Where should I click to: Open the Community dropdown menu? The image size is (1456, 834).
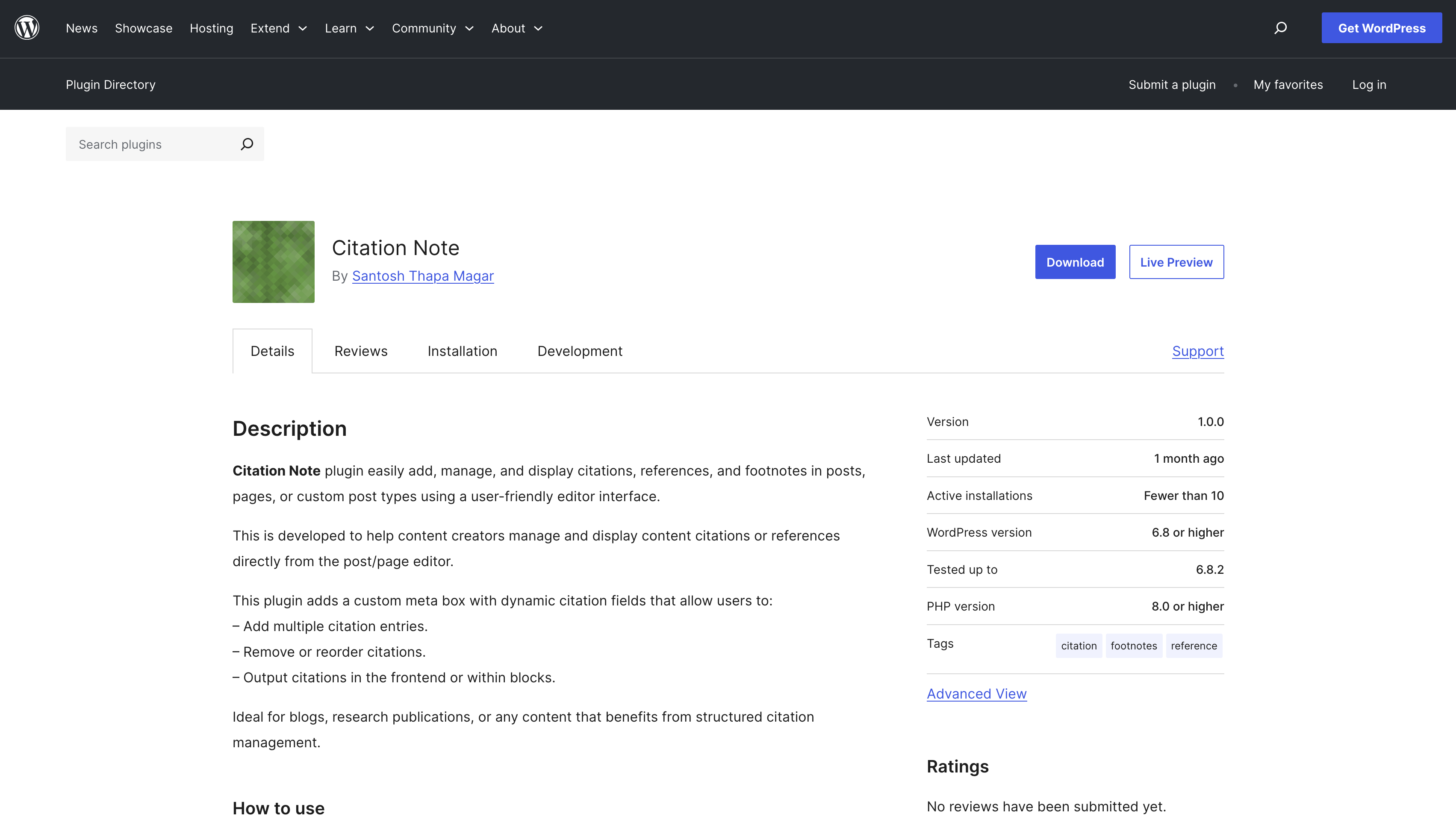433,28
